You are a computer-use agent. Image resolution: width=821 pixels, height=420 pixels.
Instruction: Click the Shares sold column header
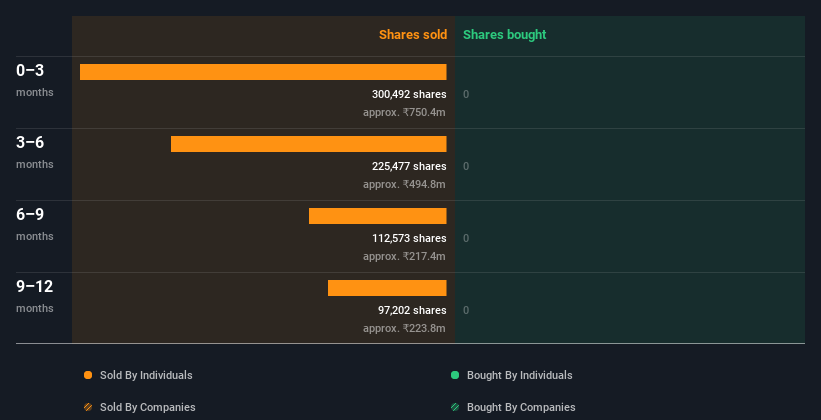[413, 35]
